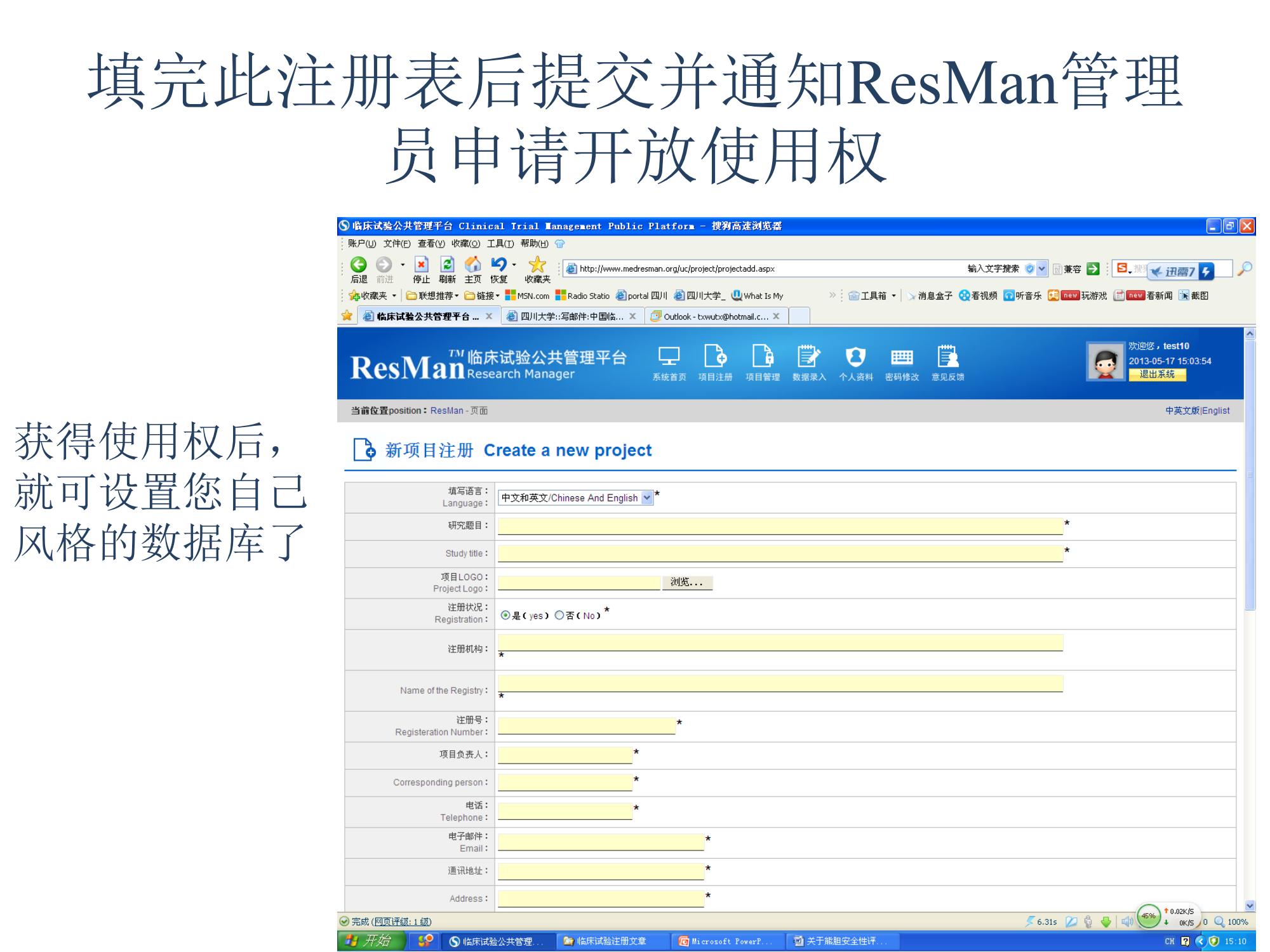Open dropdown arrow next to 前进 button
This screenshot has width=1270, height=952.
(403, 265)
